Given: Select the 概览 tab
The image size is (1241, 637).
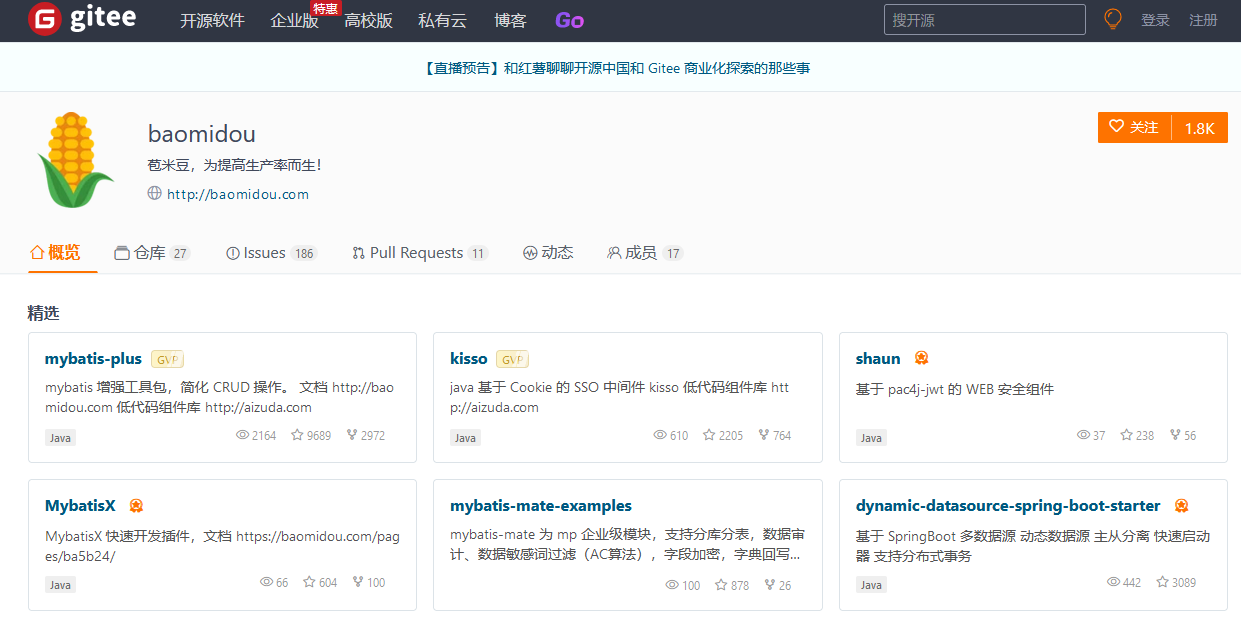Looking at the screenshot, I should tap(56, 253).
